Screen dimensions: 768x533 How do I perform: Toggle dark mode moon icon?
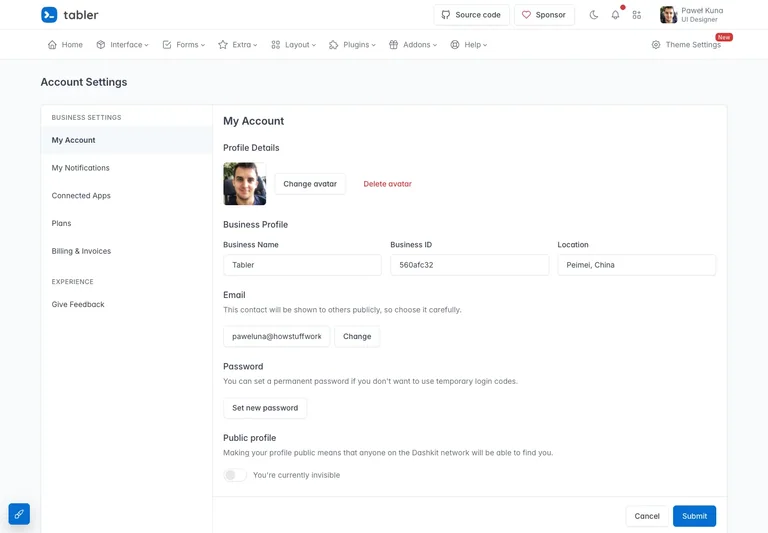(594, 15)
